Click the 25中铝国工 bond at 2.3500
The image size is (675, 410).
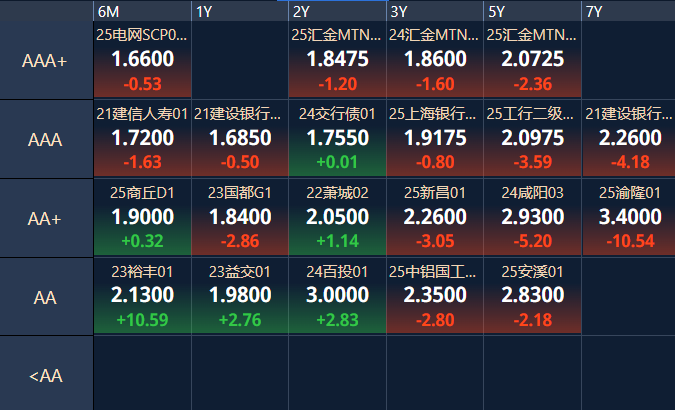point(435,296)
